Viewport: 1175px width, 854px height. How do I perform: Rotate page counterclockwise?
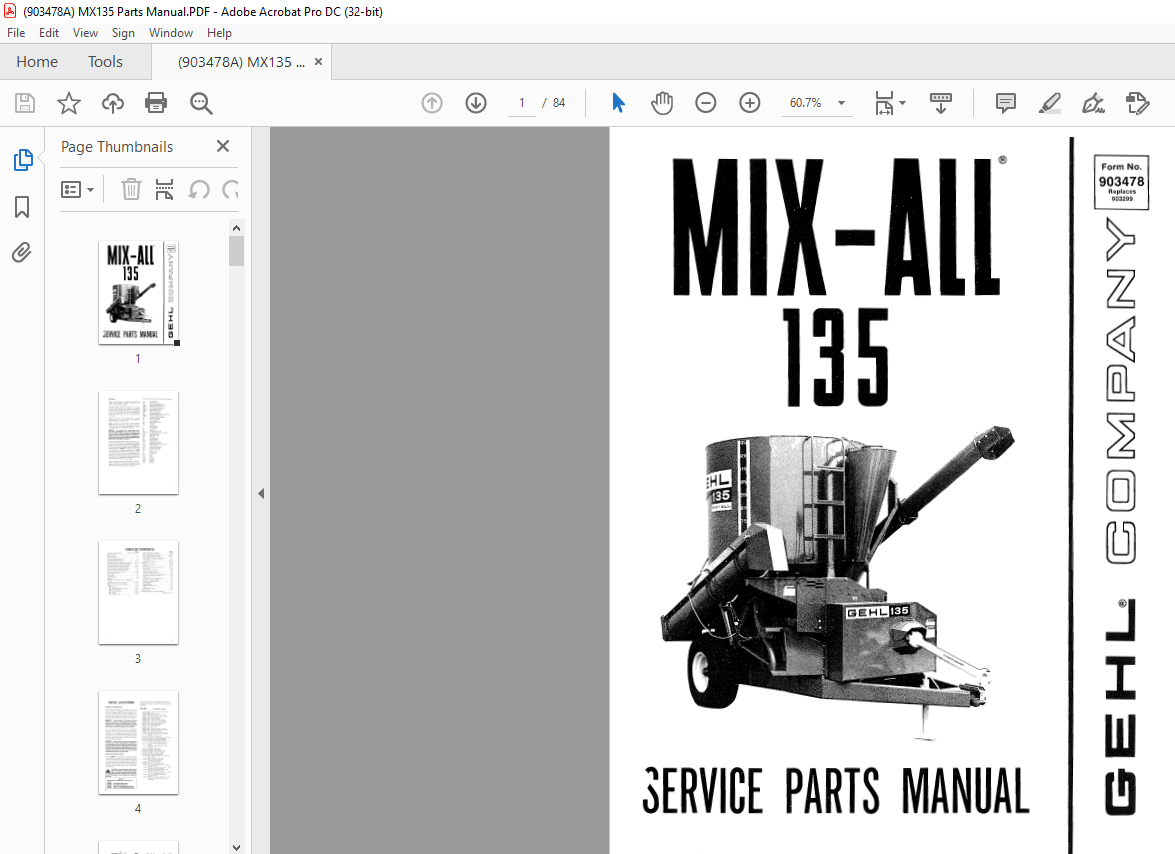pos(199,190)
